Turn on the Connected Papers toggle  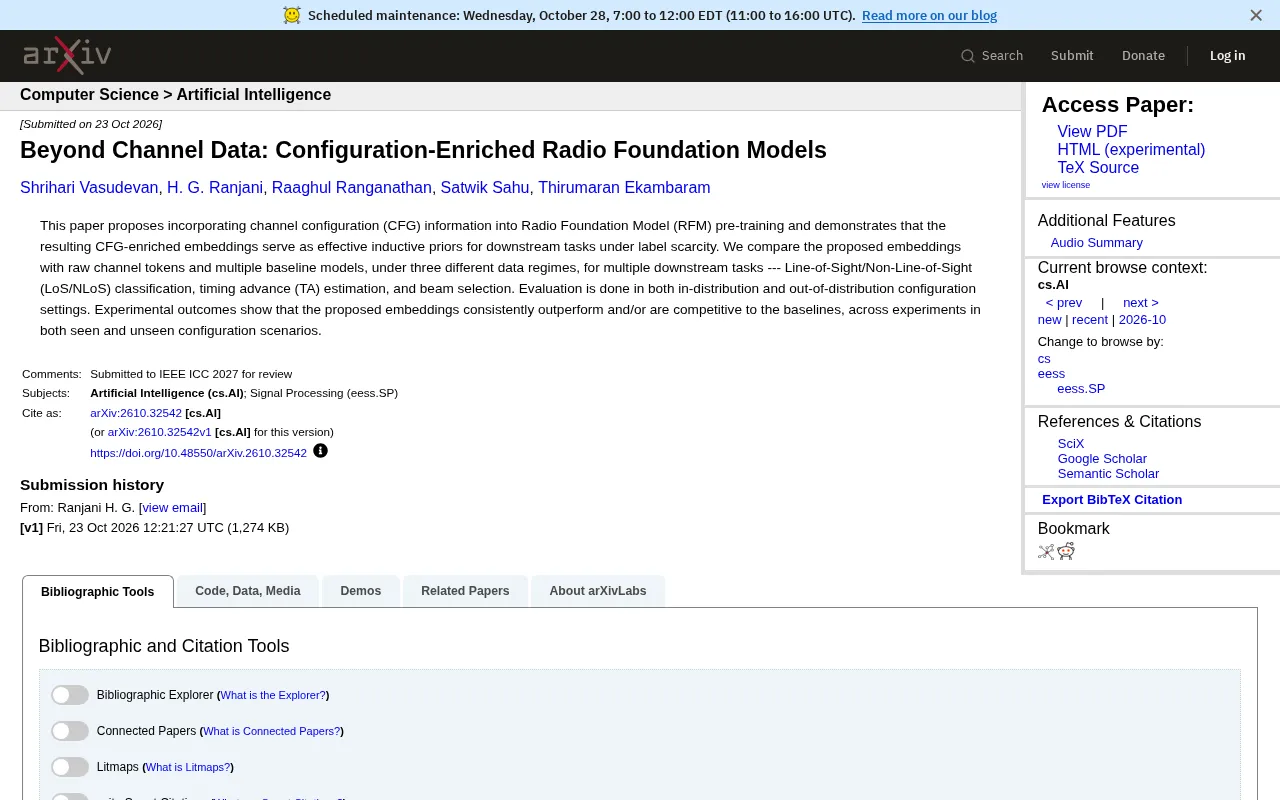point(70,731)
